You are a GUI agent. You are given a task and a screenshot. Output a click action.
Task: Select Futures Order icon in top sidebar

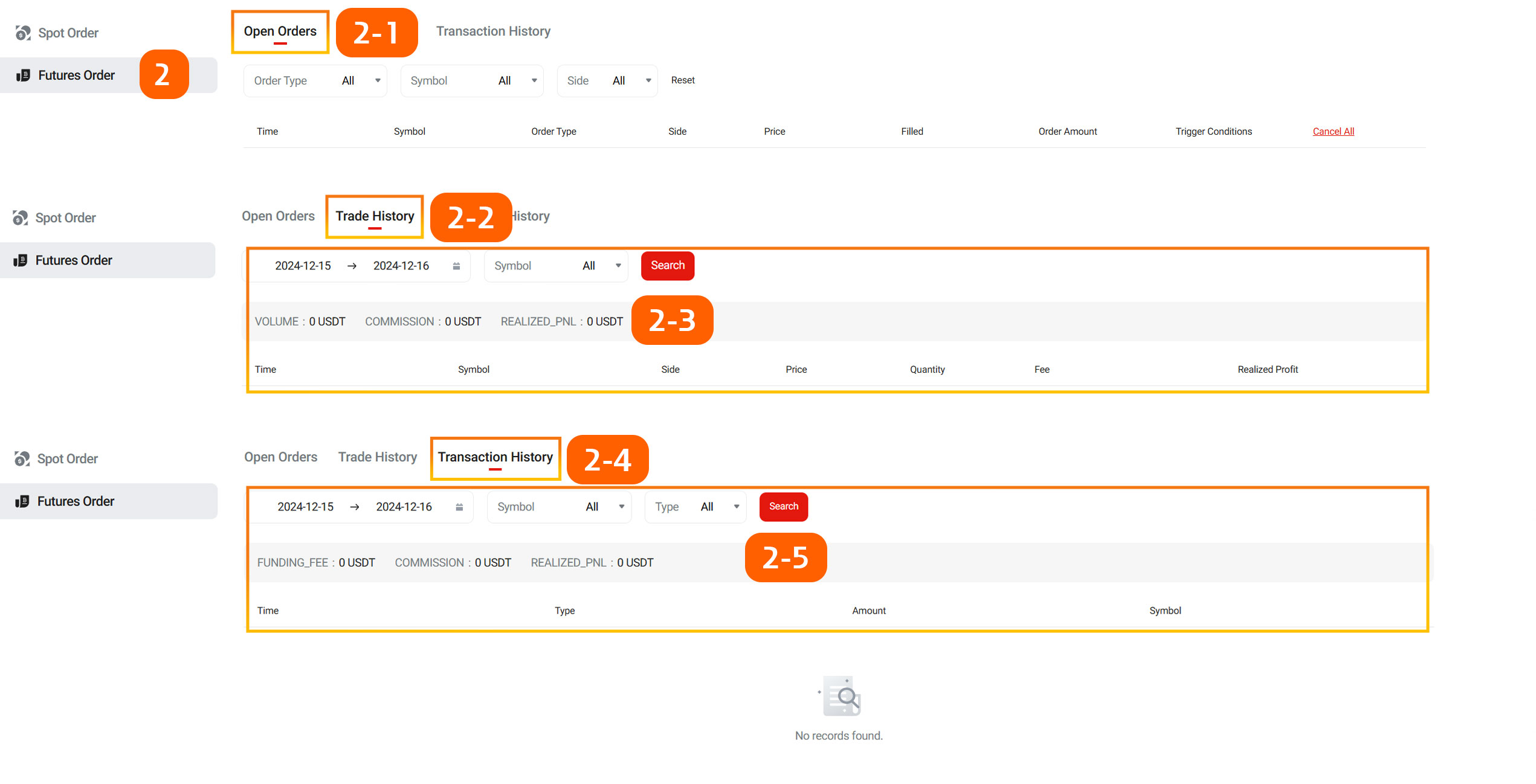[x=23, y=75]
